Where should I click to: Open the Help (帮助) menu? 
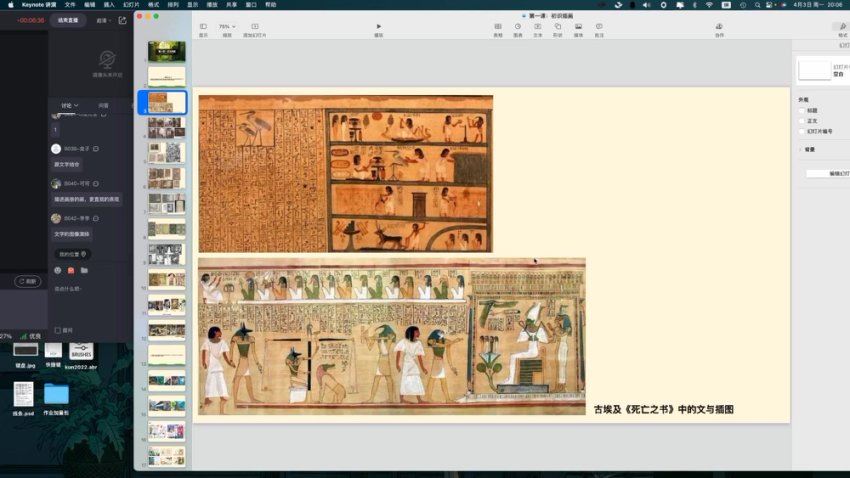pyautogui.click(x=271, y=4)
